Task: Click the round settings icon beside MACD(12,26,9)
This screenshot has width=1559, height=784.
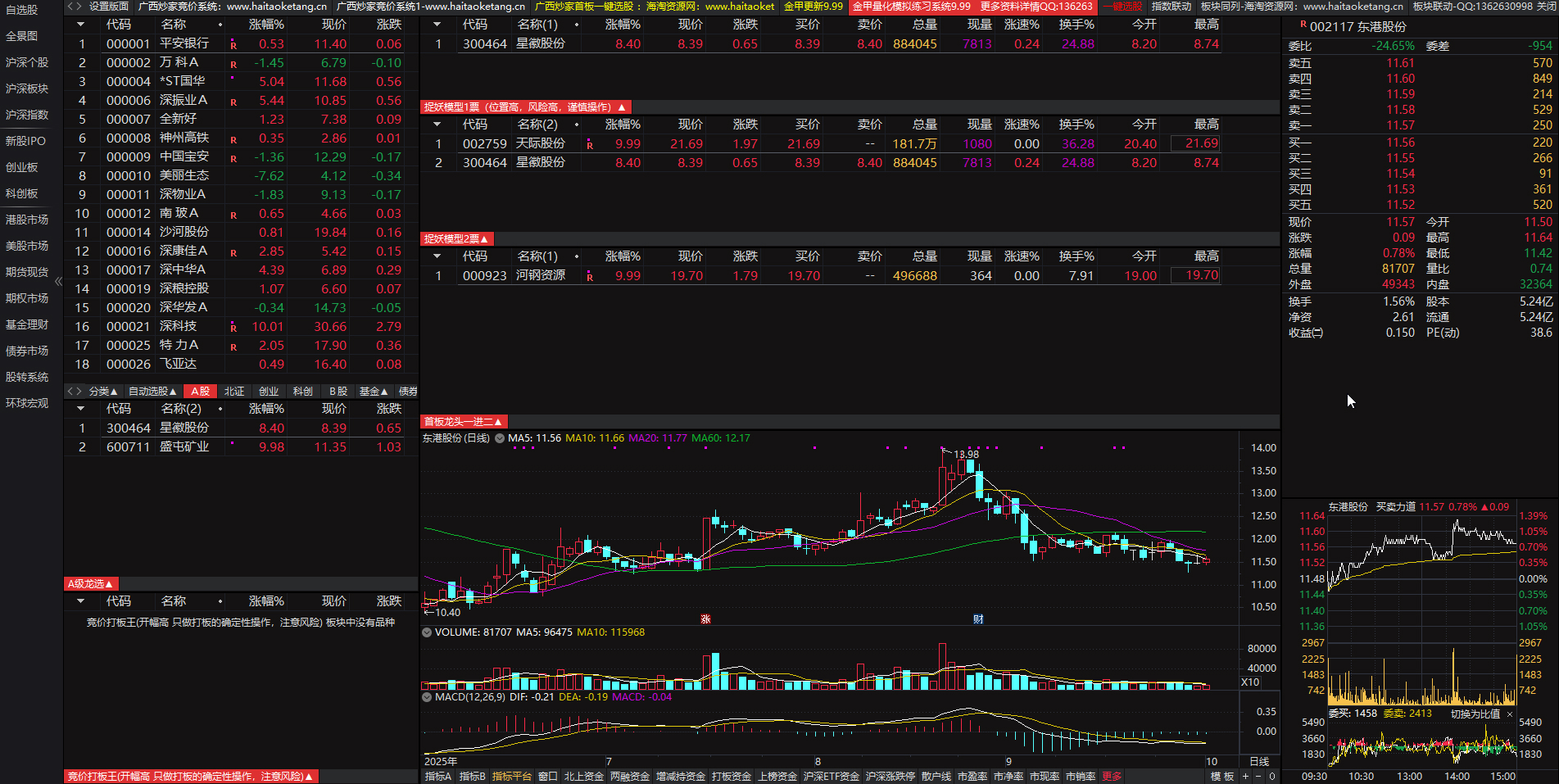Action: tap(427, 697)
